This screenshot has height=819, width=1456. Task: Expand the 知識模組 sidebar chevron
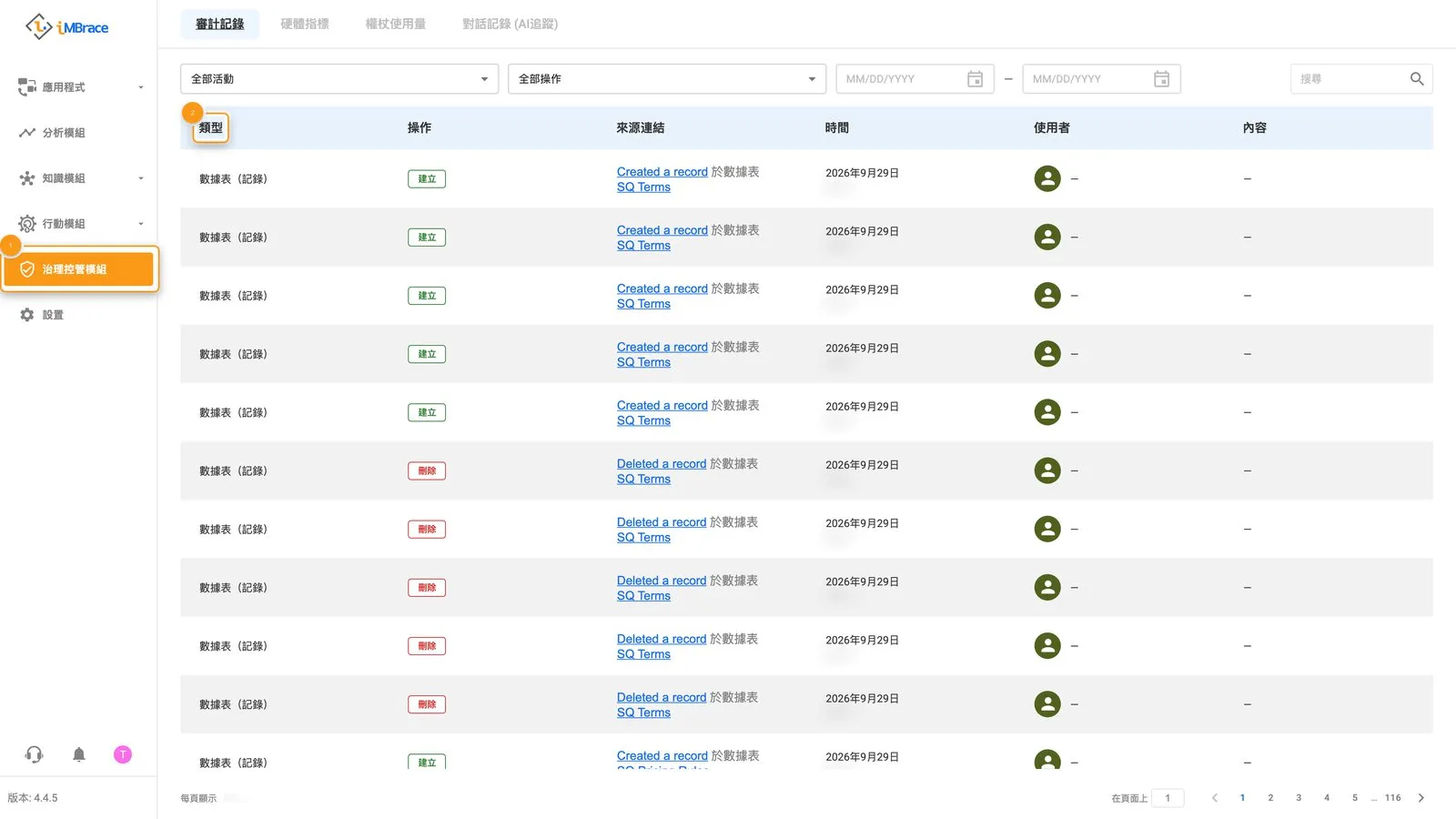point(141,178)
